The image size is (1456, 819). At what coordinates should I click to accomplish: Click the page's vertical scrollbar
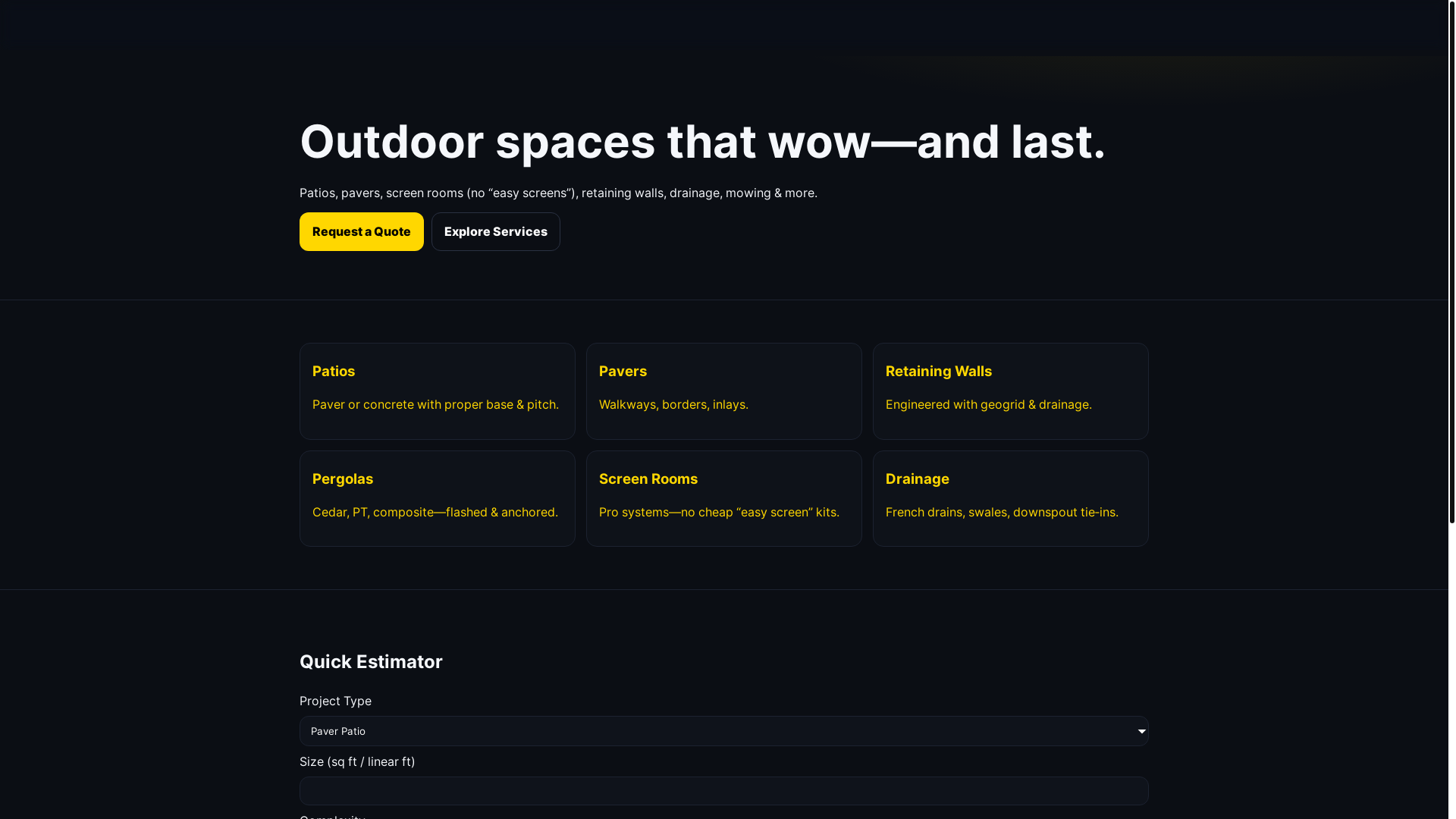click(1451, 262)
